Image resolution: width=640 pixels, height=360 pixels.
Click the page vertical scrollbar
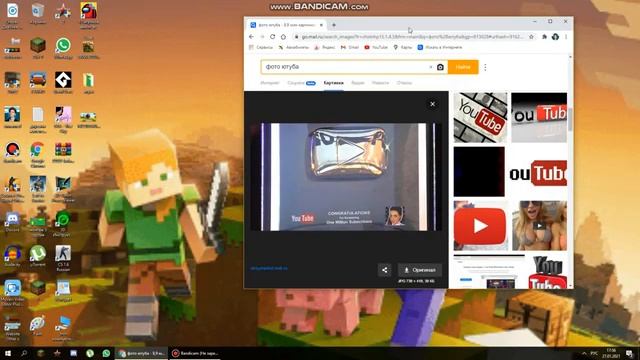[570, 121]
